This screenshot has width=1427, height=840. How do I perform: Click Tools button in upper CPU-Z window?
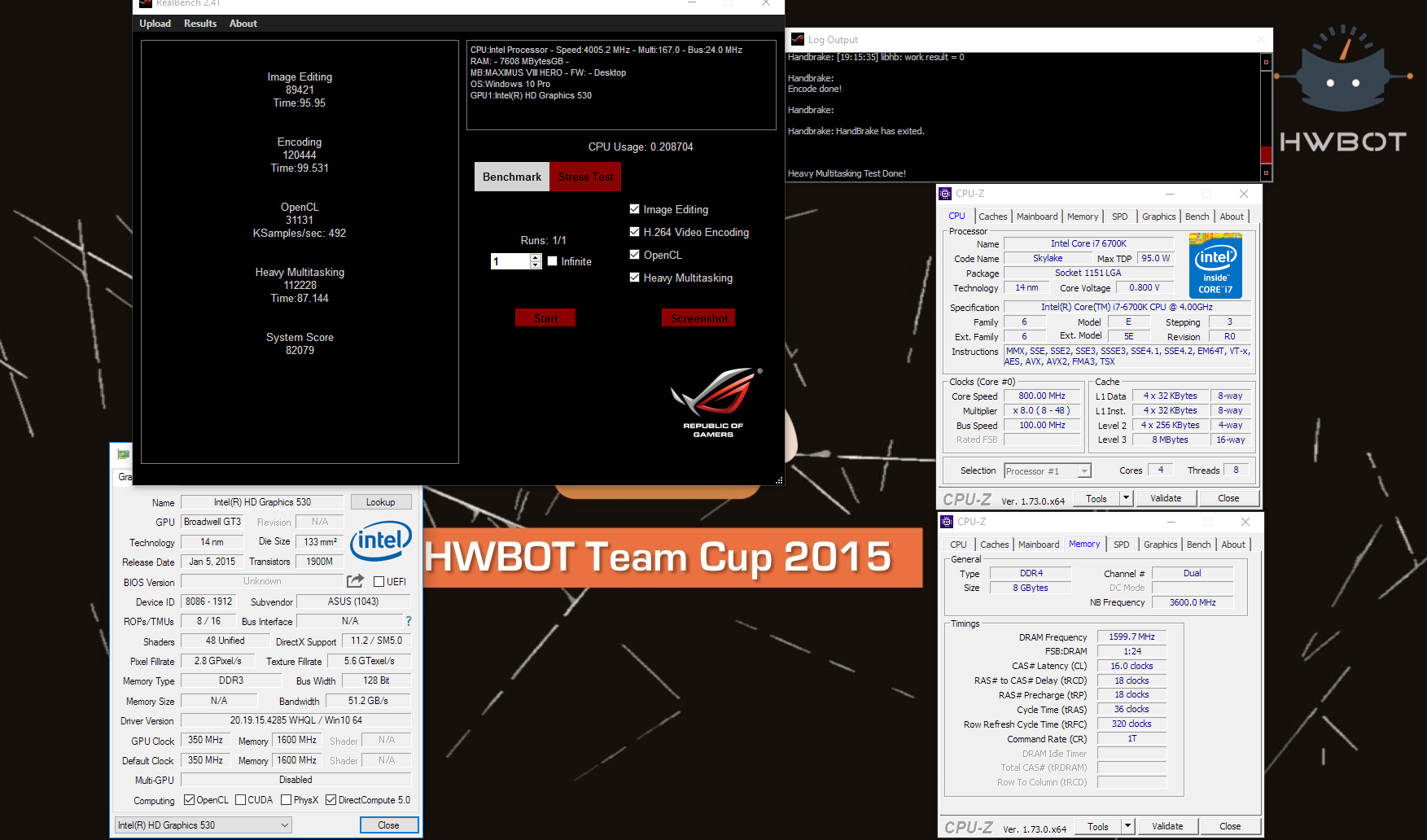[1097, 498]
